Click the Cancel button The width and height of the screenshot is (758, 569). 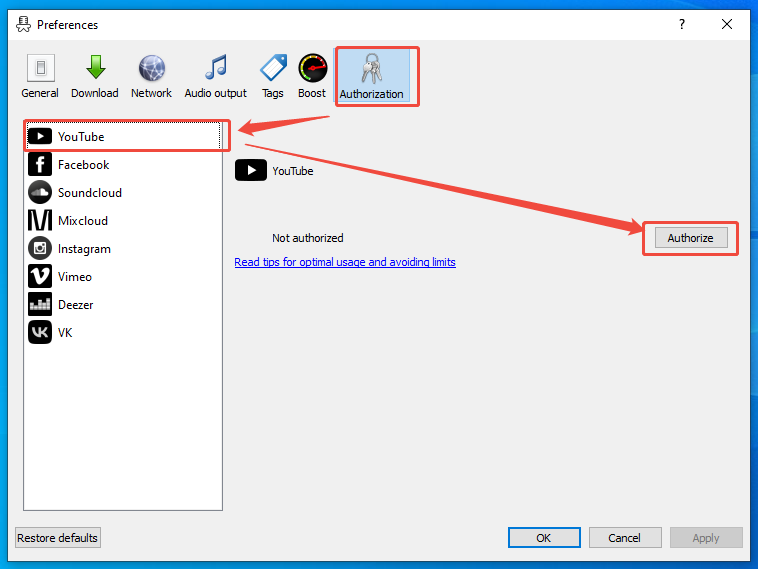(625, 538)
